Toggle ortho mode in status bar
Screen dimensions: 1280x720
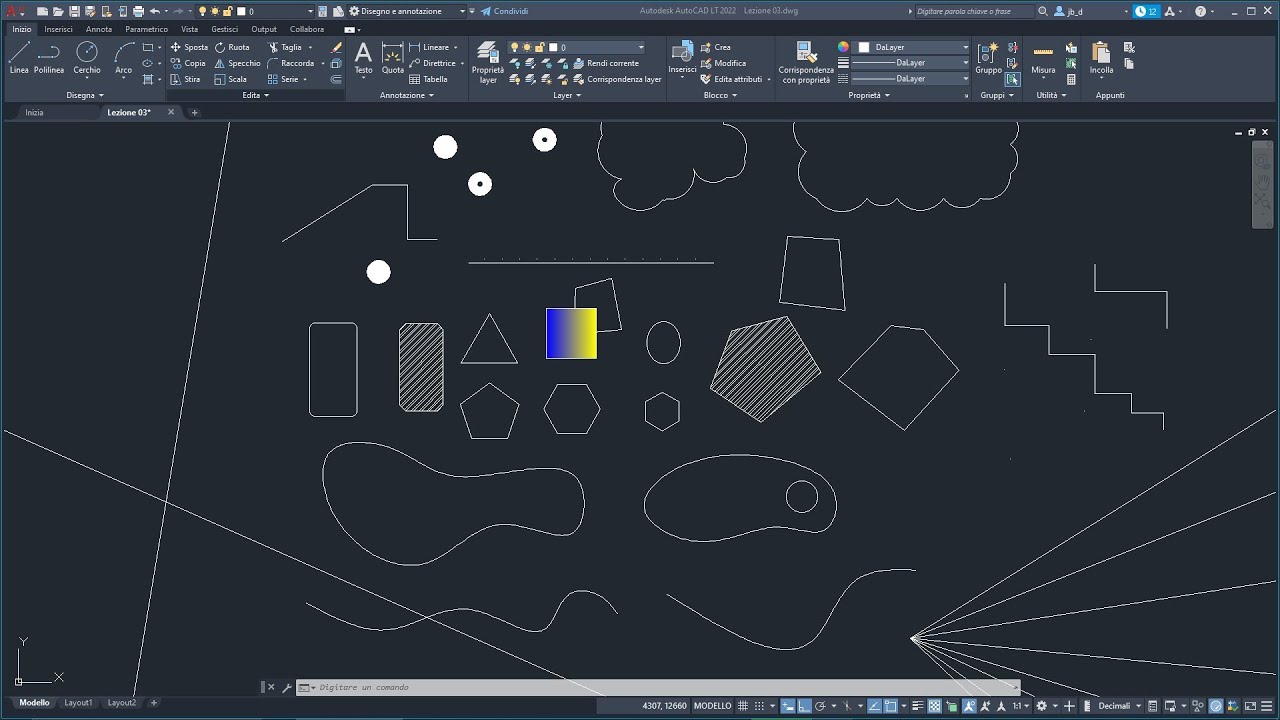pos(805,706)
